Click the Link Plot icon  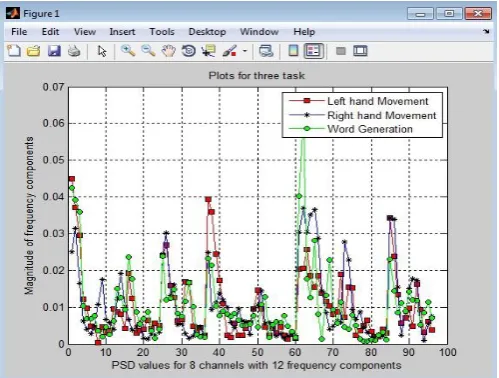pos(266,51)
